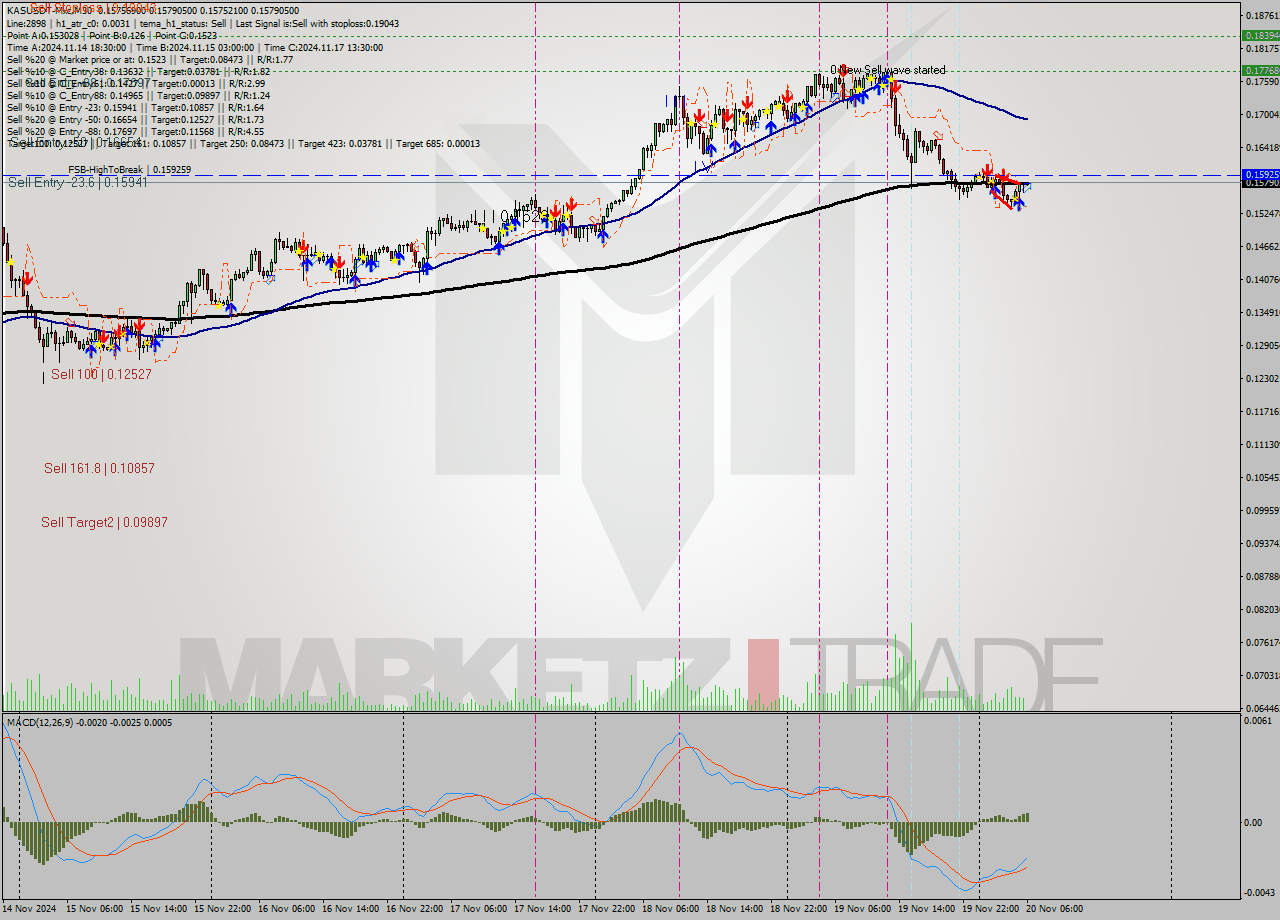Select the '19 Nov 14:00' time axis label
Viewport: 1280px width, 920px height.
pos(928,909)
